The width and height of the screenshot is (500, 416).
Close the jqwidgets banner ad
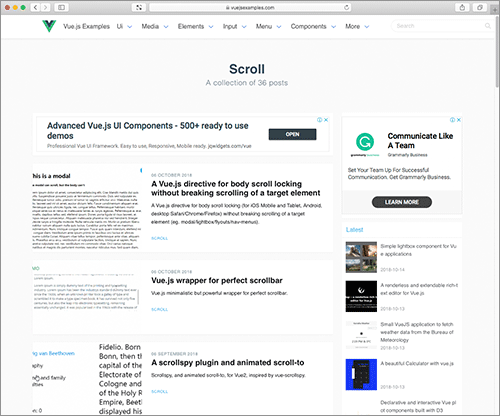(326, 120)
